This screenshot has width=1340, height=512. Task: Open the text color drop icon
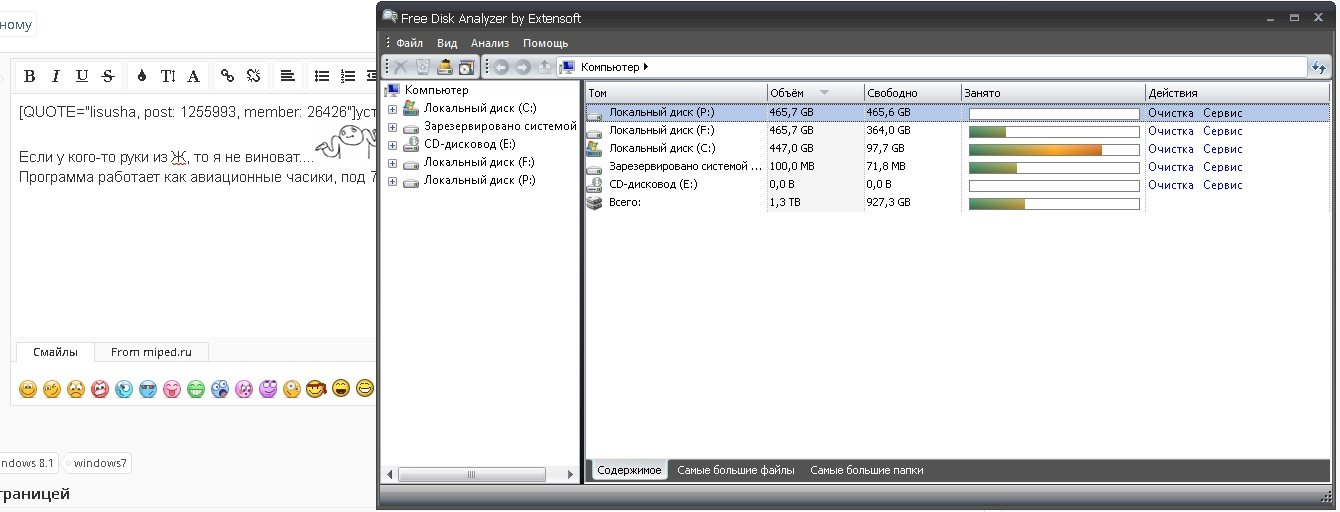pos(141,76)
